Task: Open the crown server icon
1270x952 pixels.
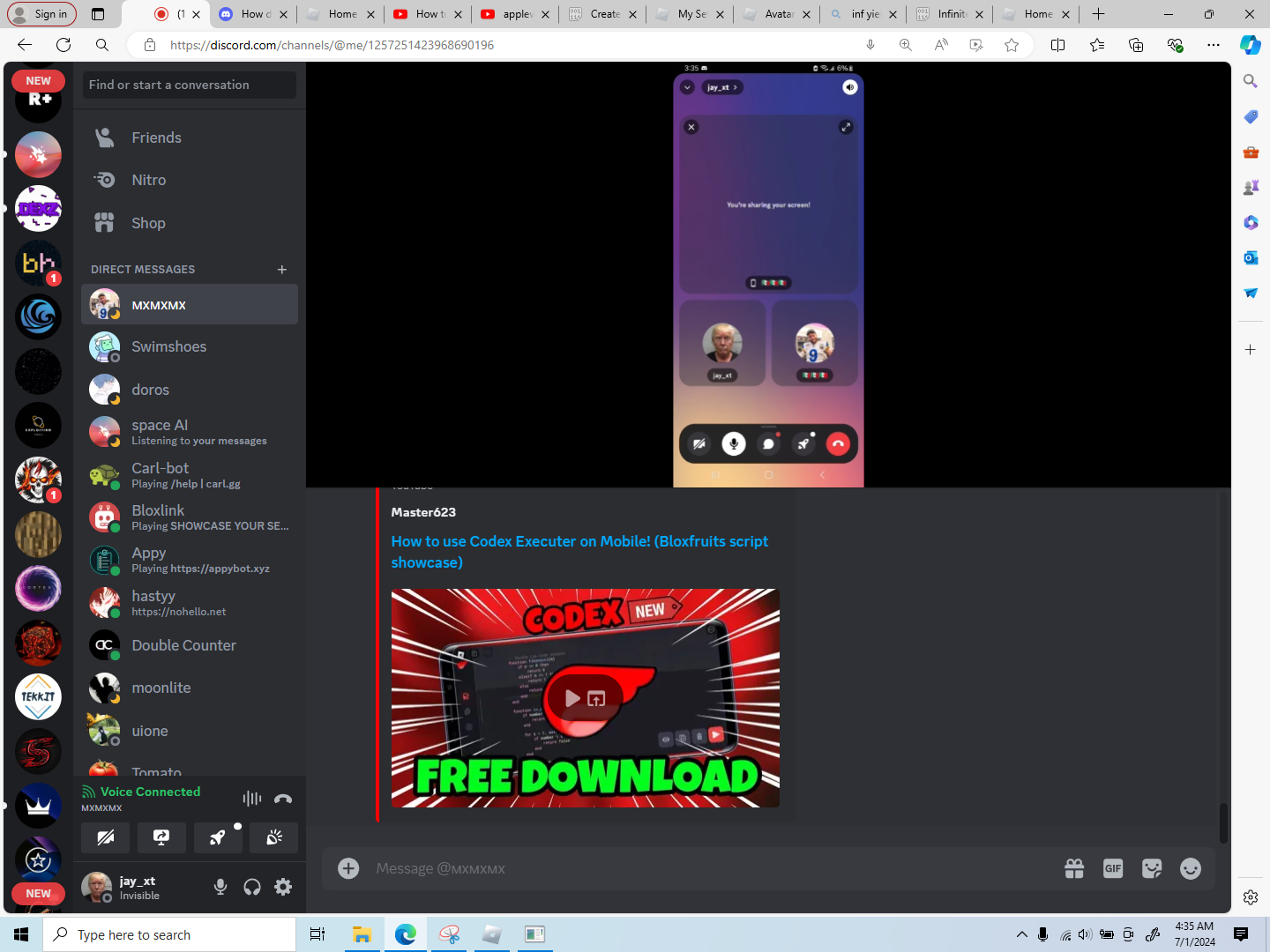Action: point(38,806)
